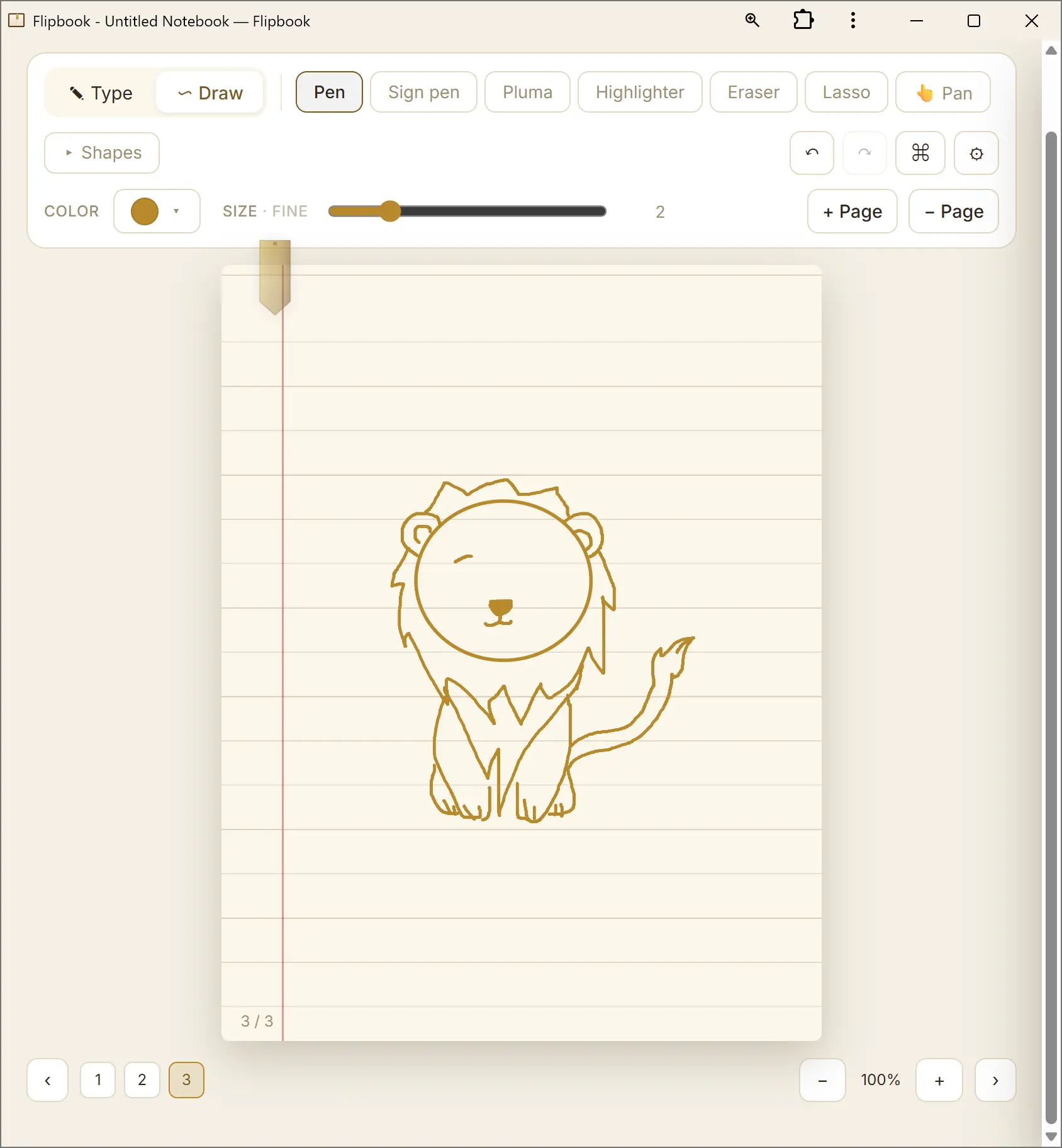Select the Lasso tool
Viewport: 1062px width, 1148px height.
point(846,92)
